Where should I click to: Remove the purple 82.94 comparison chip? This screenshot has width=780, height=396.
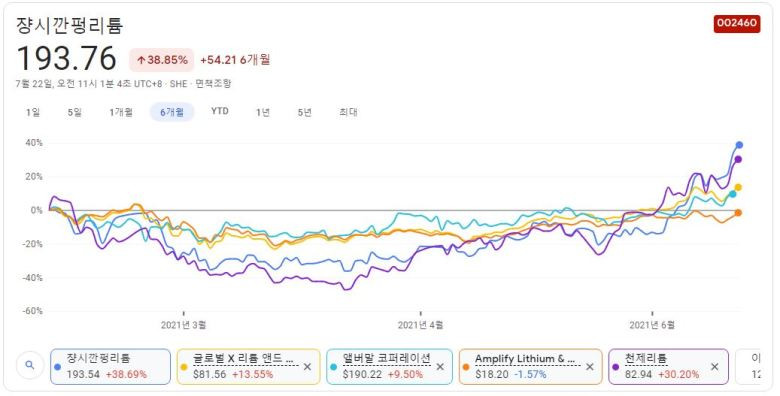coord(715,367)
